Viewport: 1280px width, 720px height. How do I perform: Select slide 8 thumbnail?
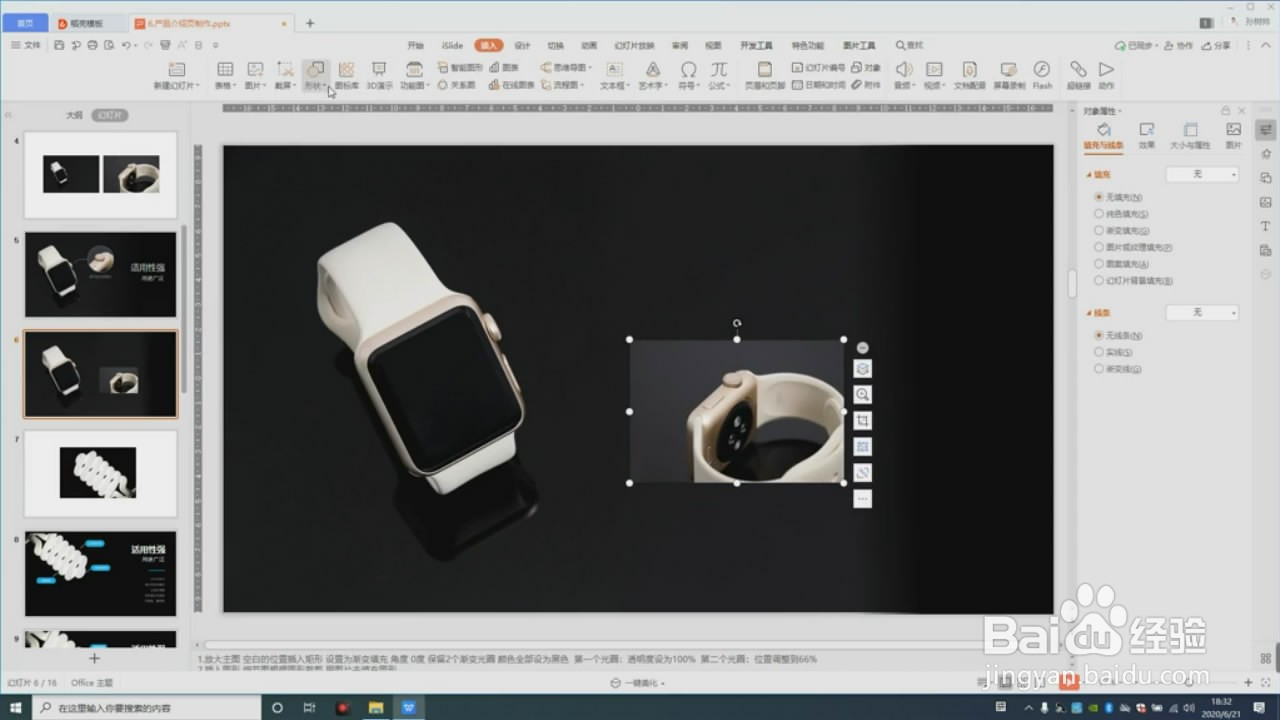100,573
